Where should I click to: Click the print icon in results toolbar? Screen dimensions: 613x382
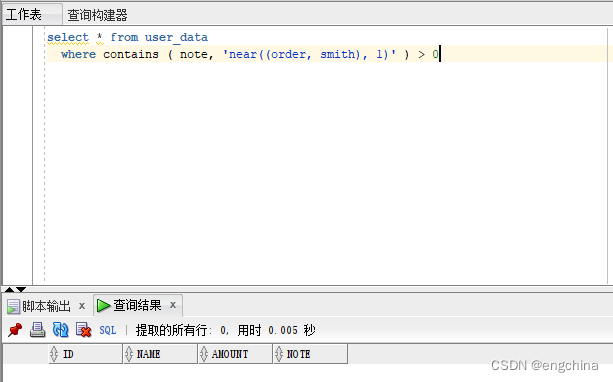[x=38, y=330]
